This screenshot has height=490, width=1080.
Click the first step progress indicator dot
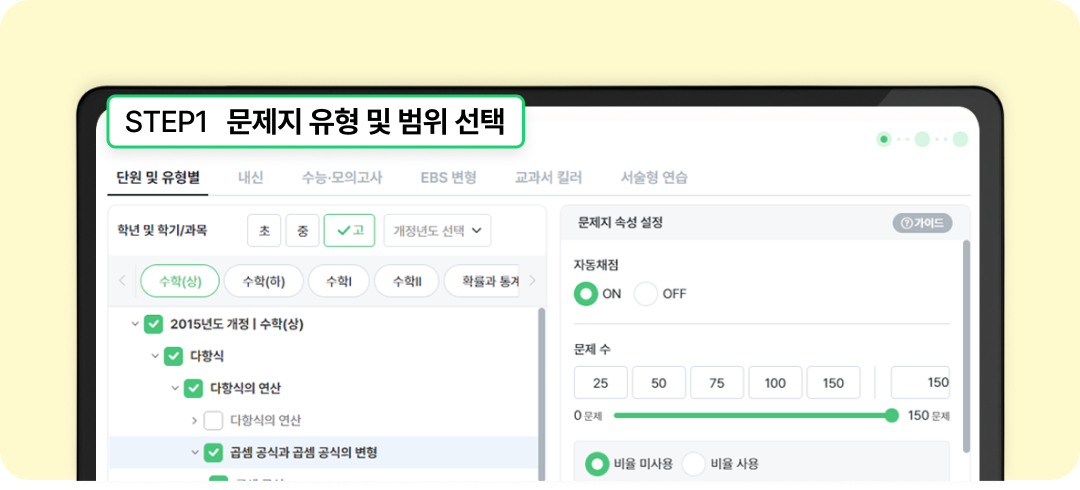coord(883,139)
